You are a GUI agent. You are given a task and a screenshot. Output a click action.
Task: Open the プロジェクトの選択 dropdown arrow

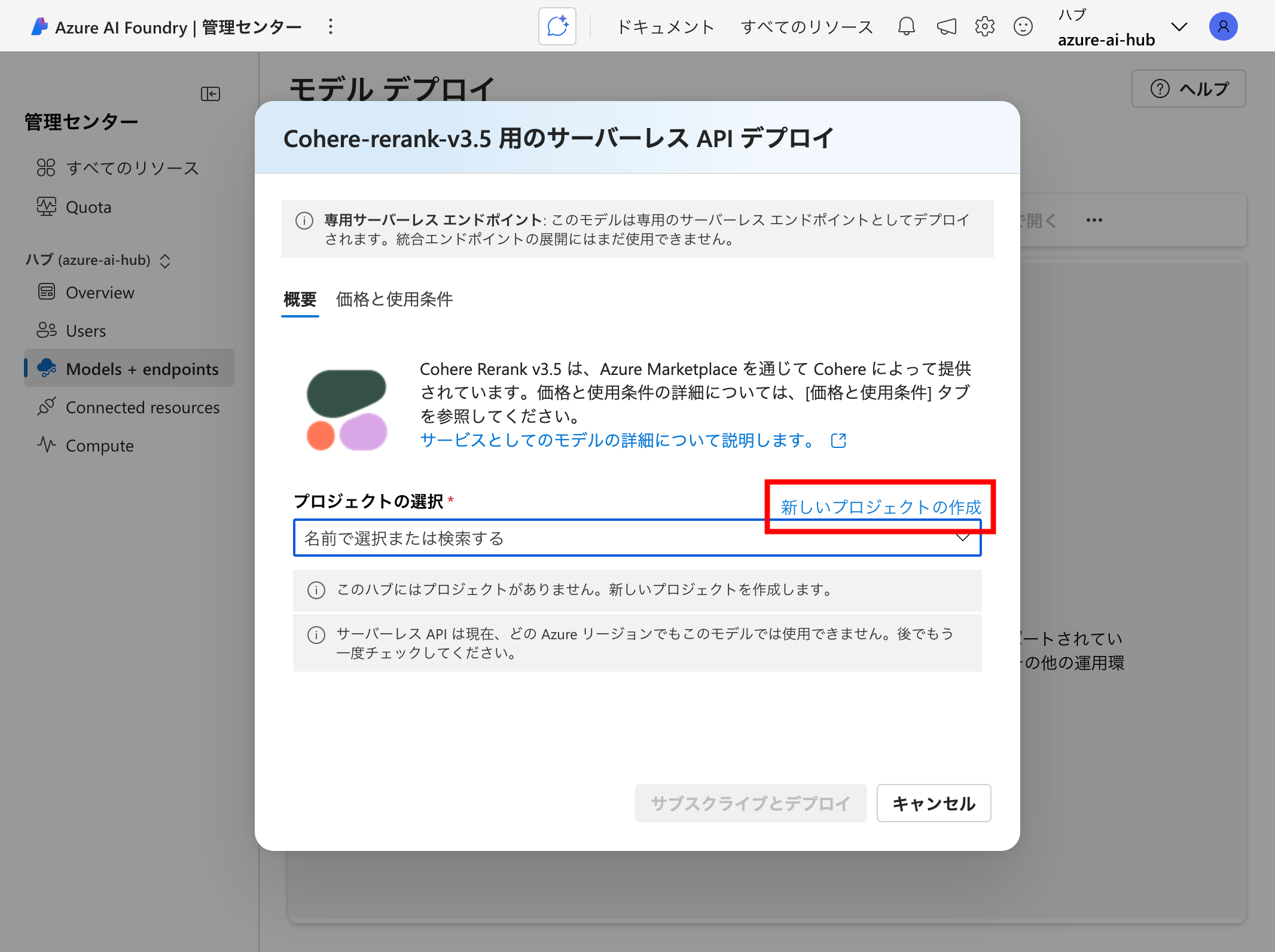point(962,538)
